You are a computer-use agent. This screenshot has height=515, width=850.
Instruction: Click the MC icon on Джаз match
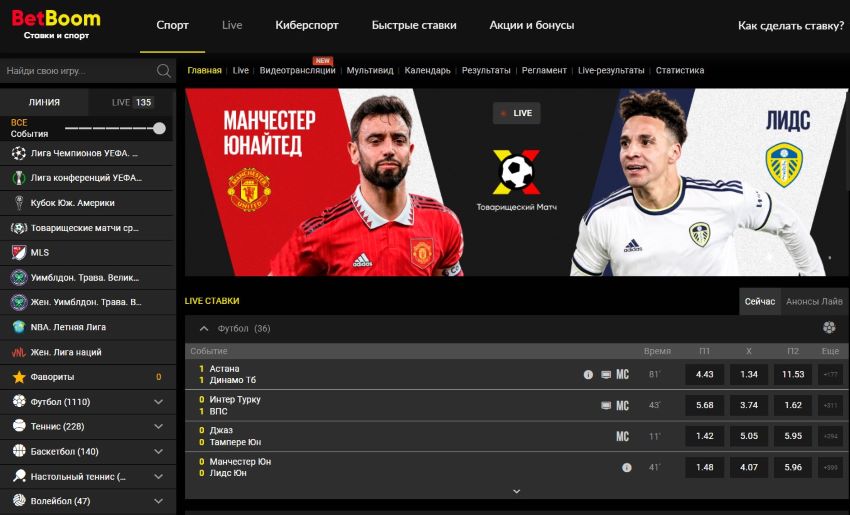point(622,436)
